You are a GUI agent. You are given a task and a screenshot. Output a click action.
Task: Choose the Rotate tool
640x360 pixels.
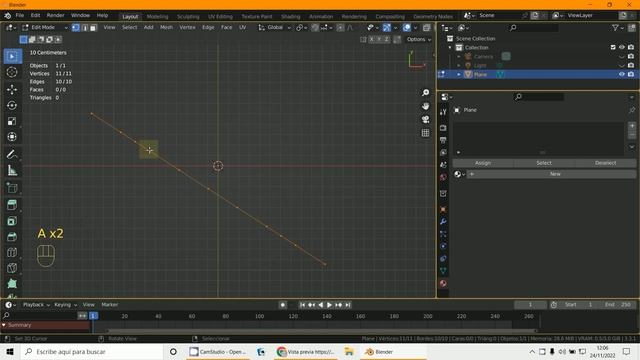(x=12, y=105)
